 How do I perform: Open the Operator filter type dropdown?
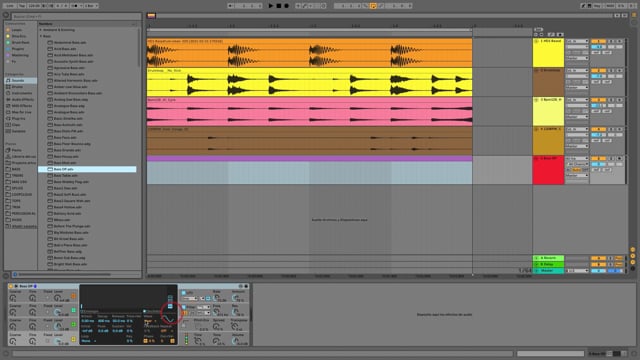(203, 307)
